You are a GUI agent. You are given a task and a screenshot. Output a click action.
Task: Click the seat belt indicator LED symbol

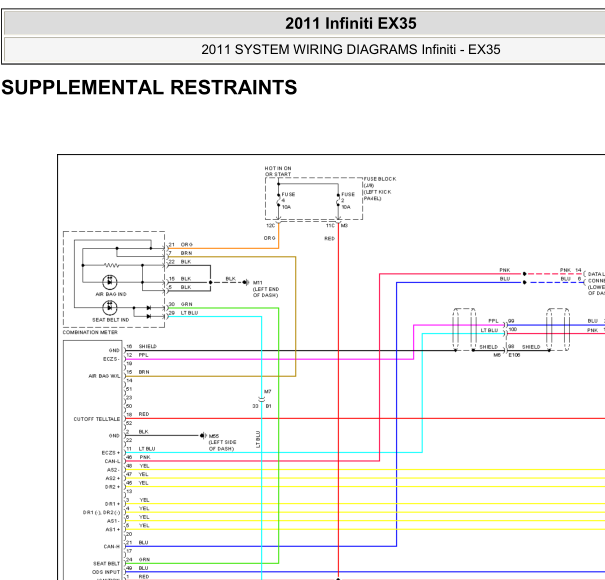click(110, 308)
